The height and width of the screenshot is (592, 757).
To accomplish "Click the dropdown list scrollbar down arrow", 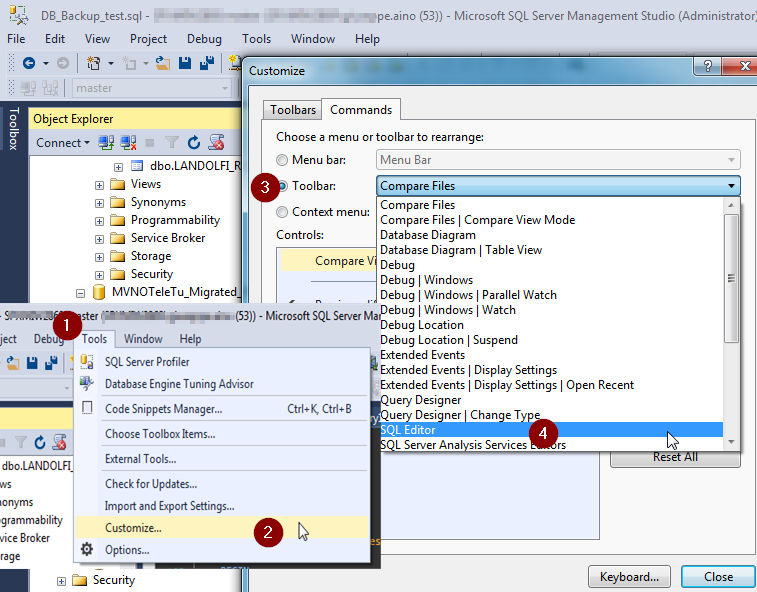I will [x=731, y=442].
